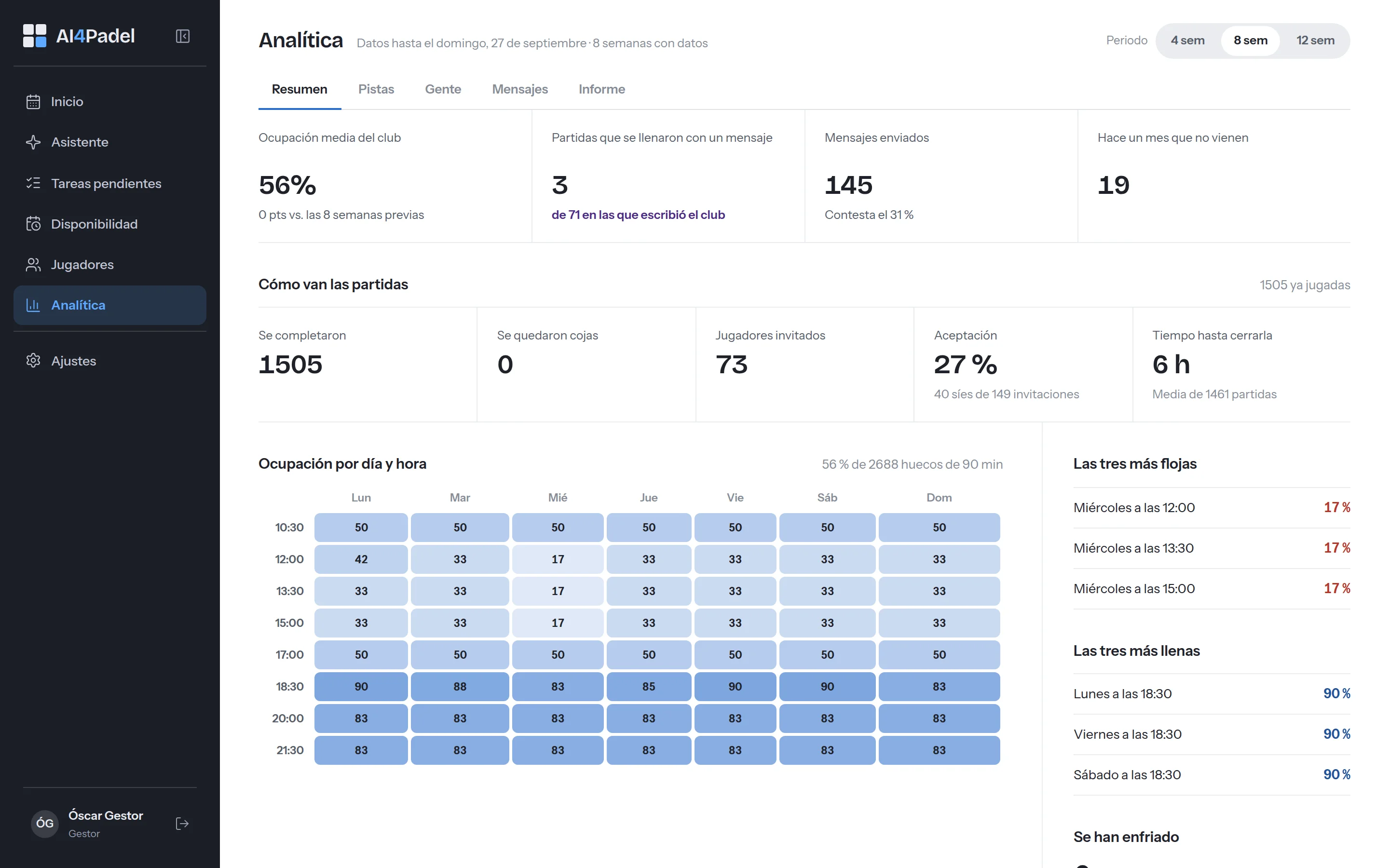The image size is (1389, 868).
Task: Open Disponibilidad calendar-clock icon
Action: click(x=33, y=224)
